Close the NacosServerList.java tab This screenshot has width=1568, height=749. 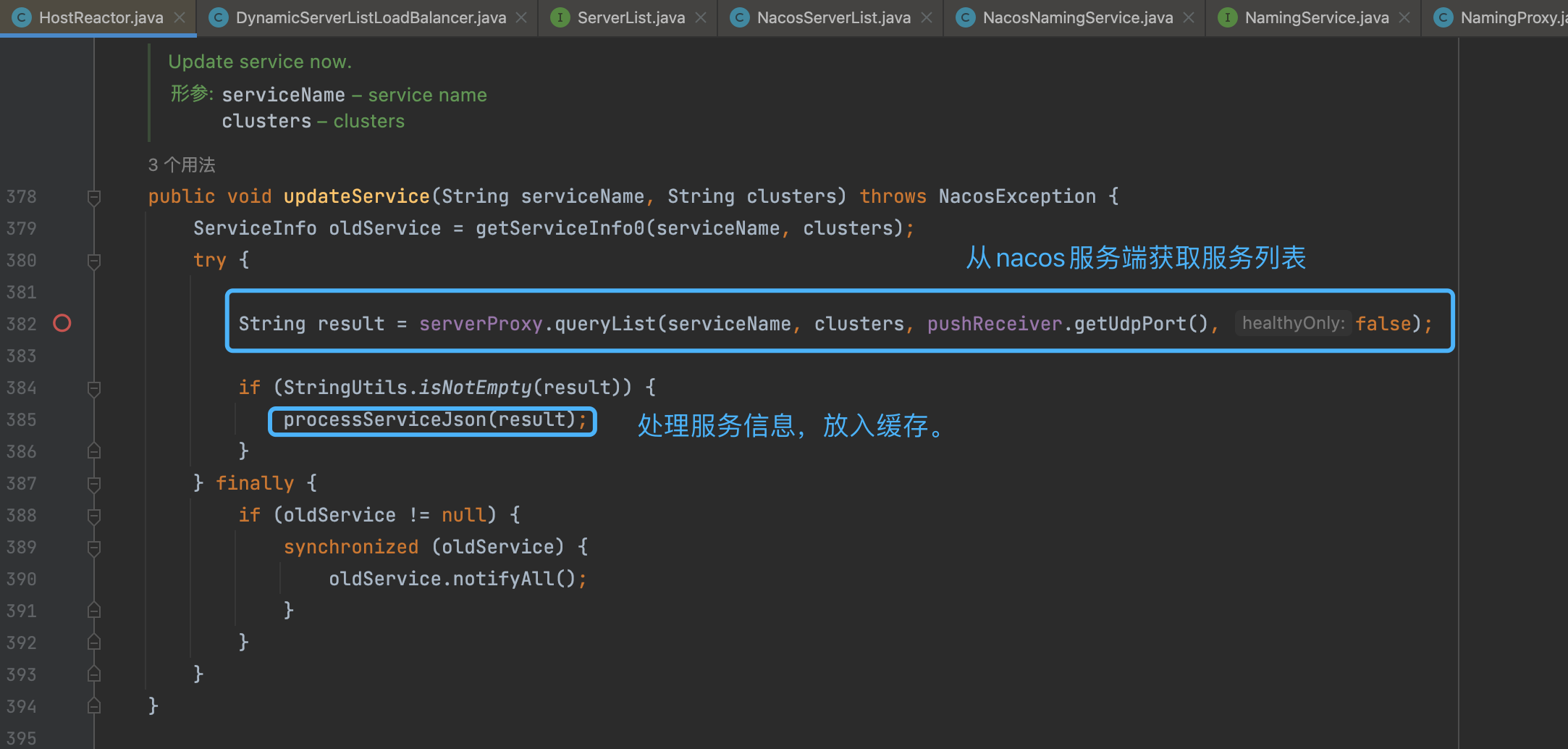coord(927,17)
